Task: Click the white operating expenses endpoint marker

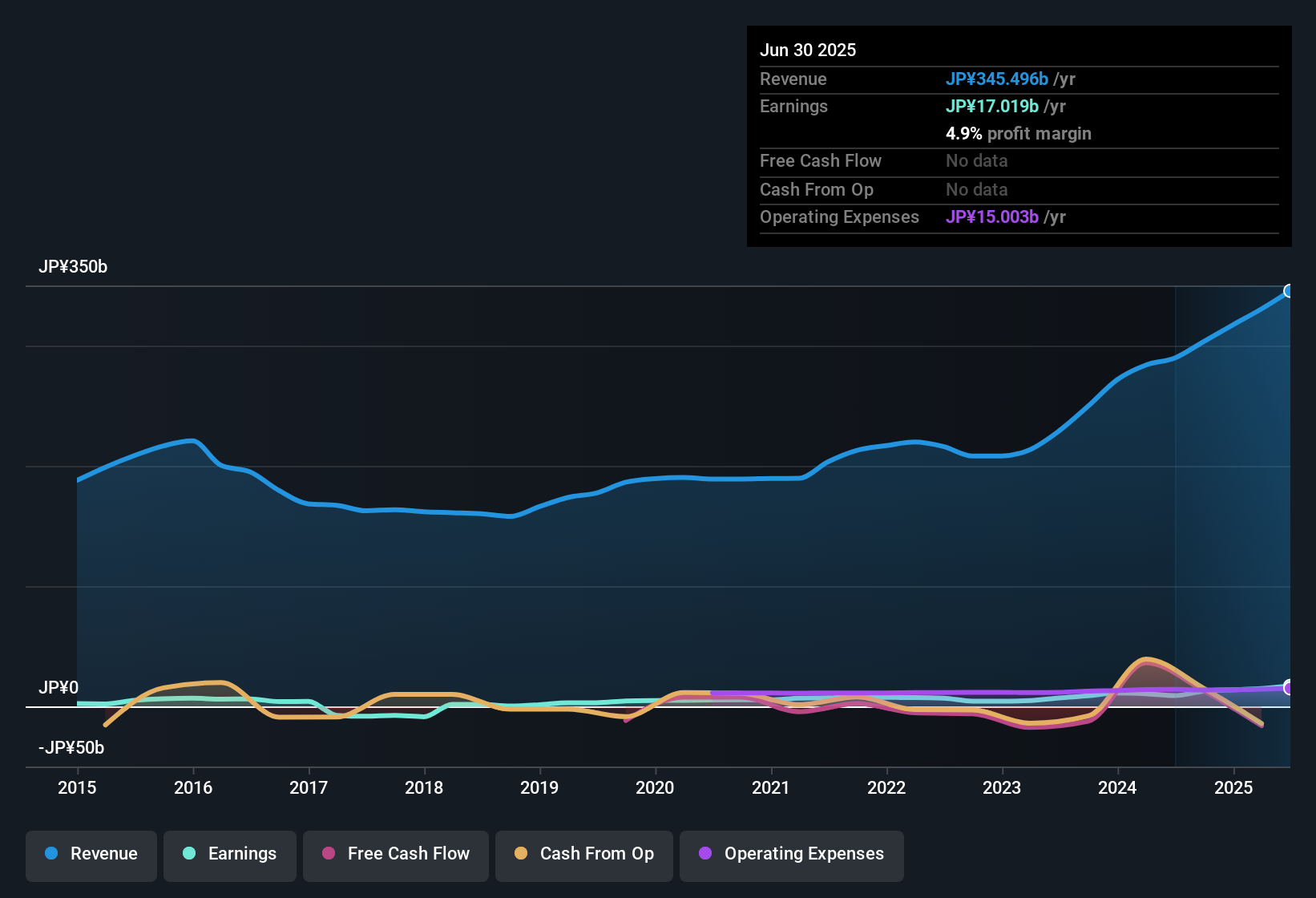Action: click(1289, 688)
